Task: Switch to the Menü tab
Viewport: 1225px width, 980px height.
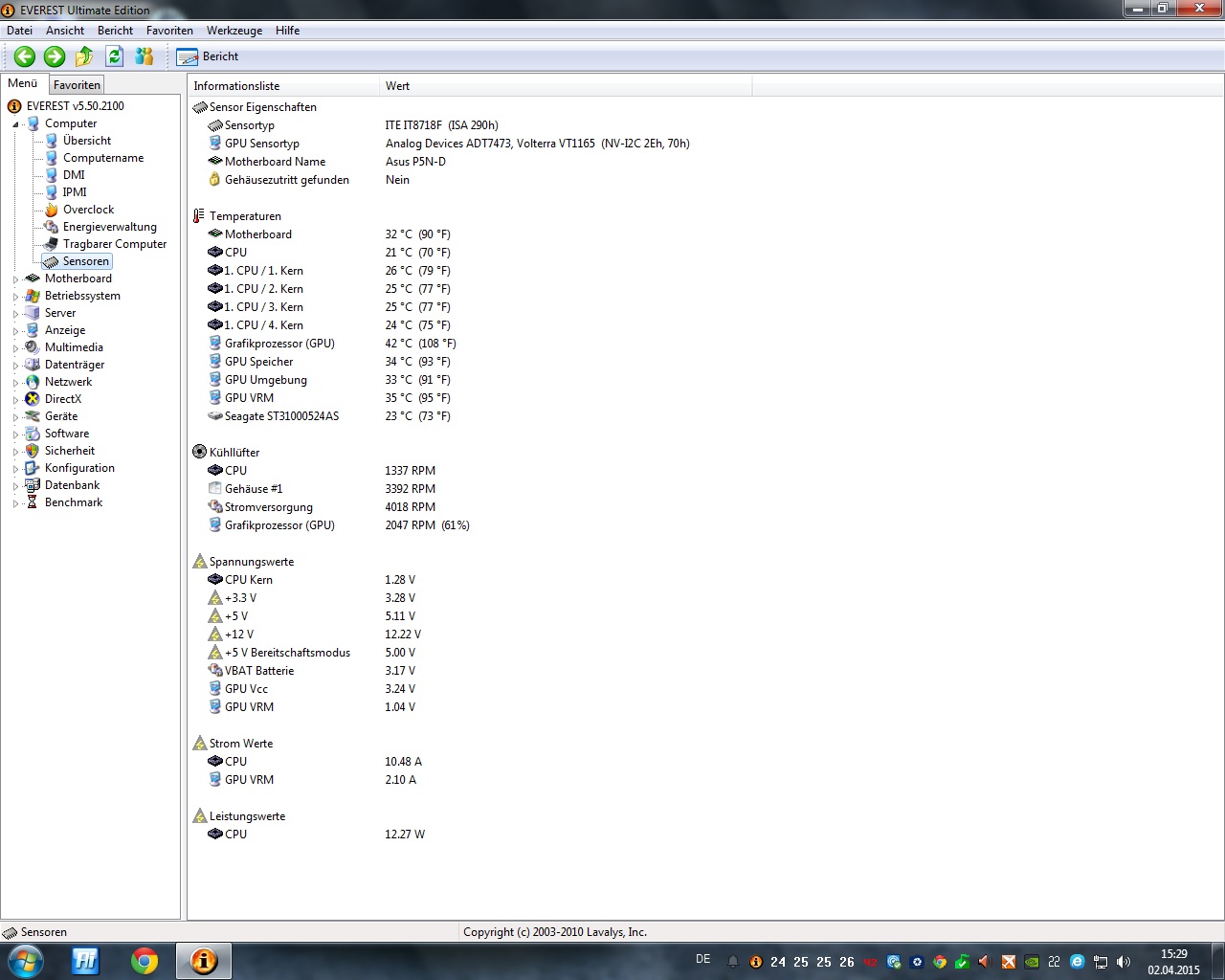Action: pyautogui.click(x=23, y=83)
